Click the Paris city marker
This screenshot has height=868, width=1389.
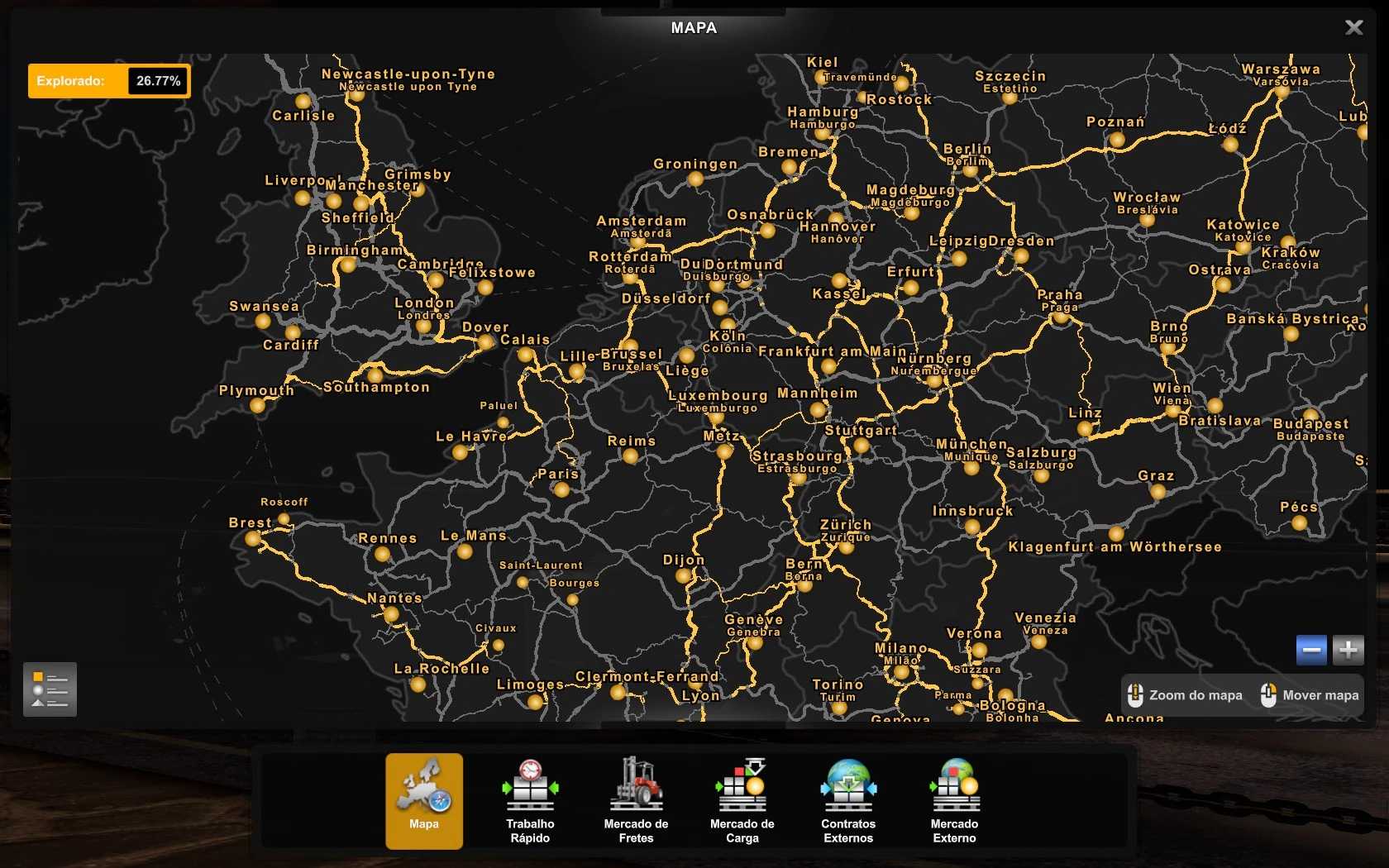coord(561,489)
